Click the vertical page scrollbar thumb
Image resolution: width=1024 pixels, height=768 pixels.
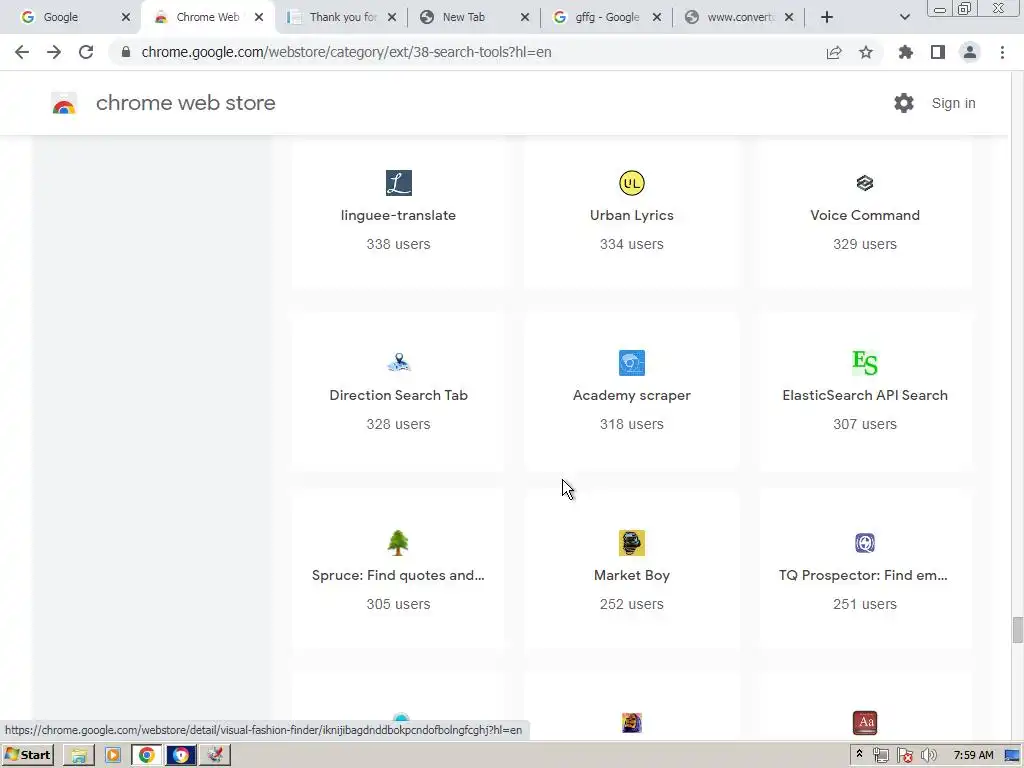(x=1017, y=630)
